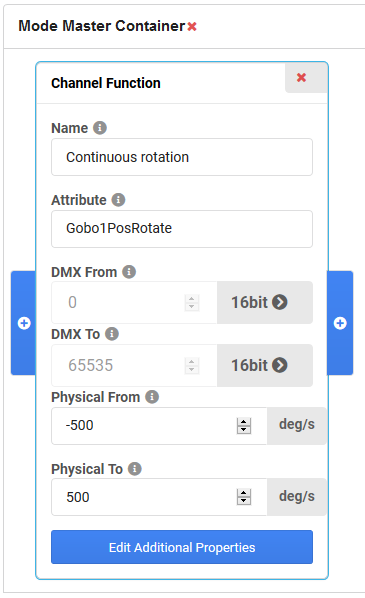Open Edit Additional Properties
Image resolution: width=365 pixels, height=598 pixels.
(x=182, y=547)
